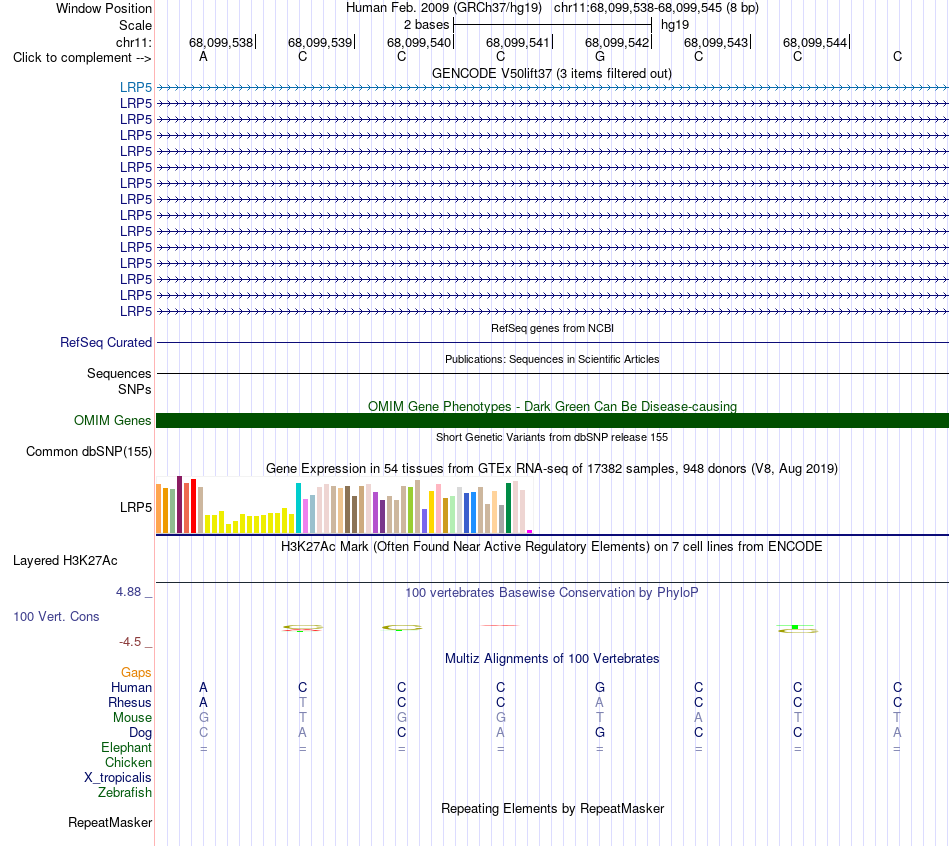Click the 'Common dbSNP(155)' track label

pyautogui.click(x=89, y=451)
